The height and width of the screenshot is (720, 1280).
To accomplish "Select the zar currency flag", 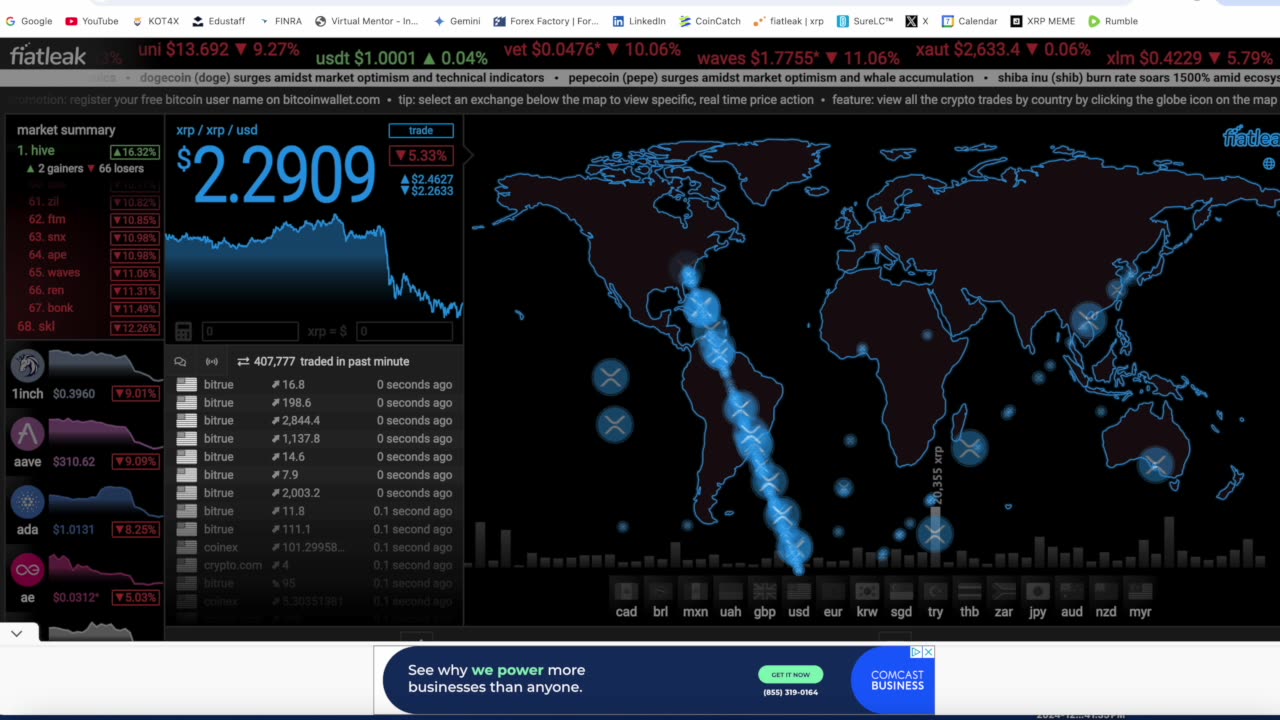I will coord(1003,591).
